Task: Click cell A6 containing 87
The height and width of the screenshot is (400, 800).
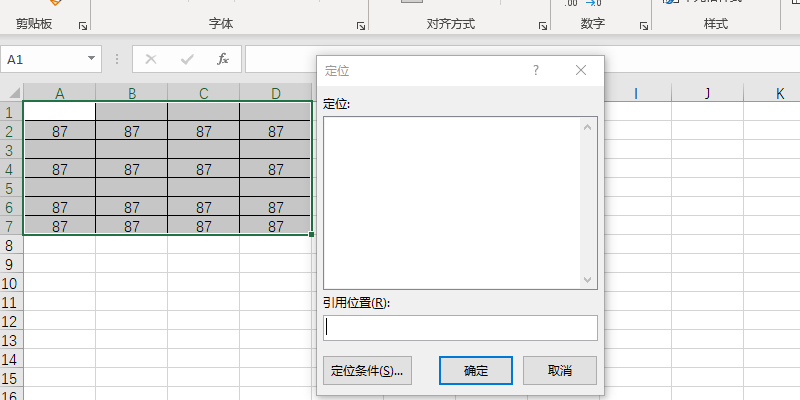Action: pyautogui.click(x=60, y=207)
